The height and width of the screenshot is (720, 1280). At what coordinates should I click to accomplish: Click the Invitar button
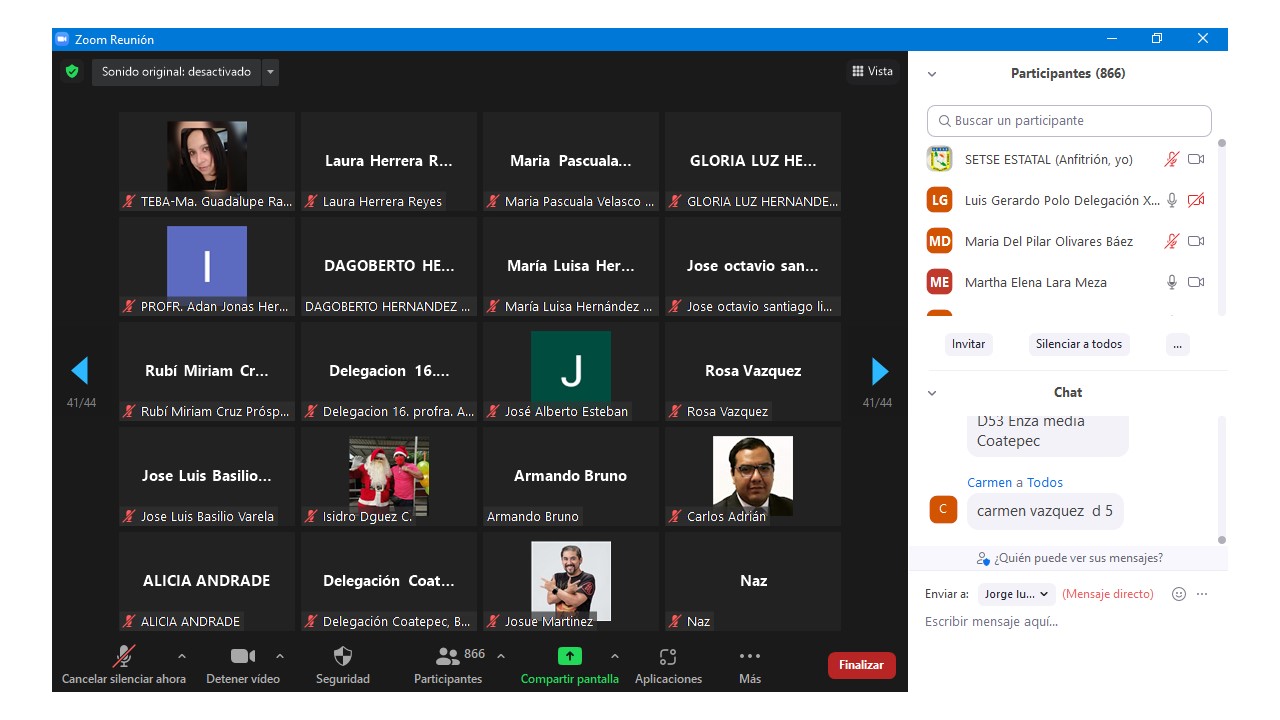tap(968, 344)
